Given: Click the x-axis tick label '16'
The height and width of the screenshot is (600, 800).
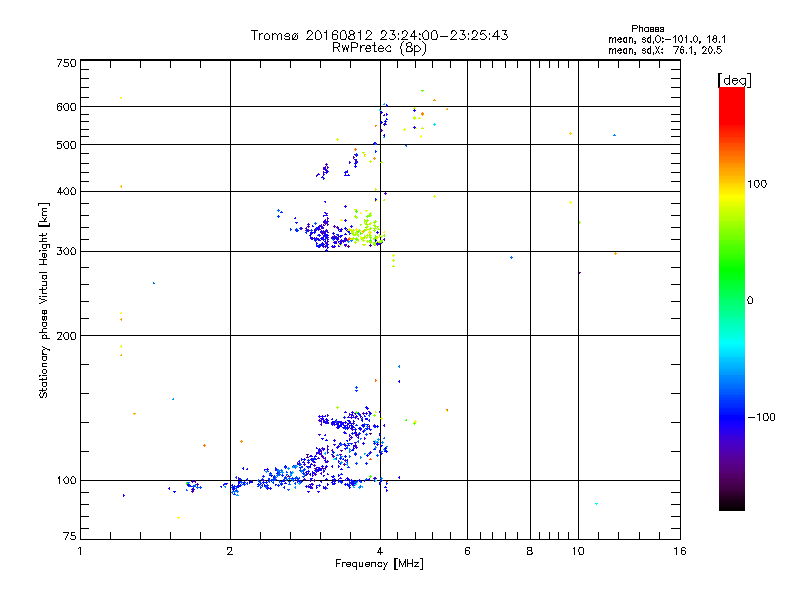Looking at the screenshot, I should click(x=680, y=551).
